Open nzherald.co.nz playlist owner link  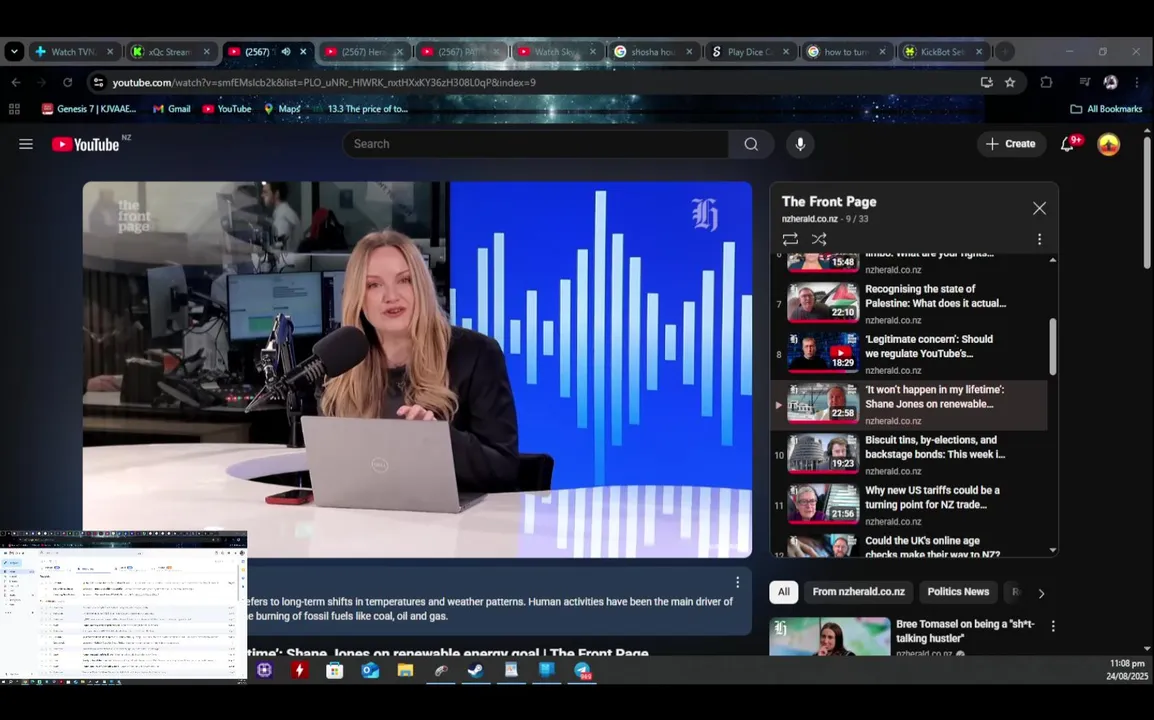pos(810,219)
